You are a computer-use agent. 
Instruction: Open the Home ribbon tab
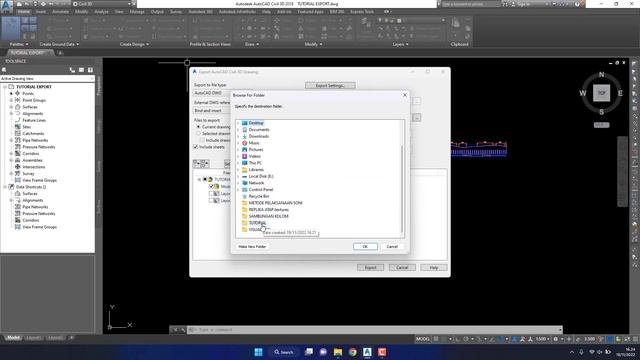pos(23,11)
